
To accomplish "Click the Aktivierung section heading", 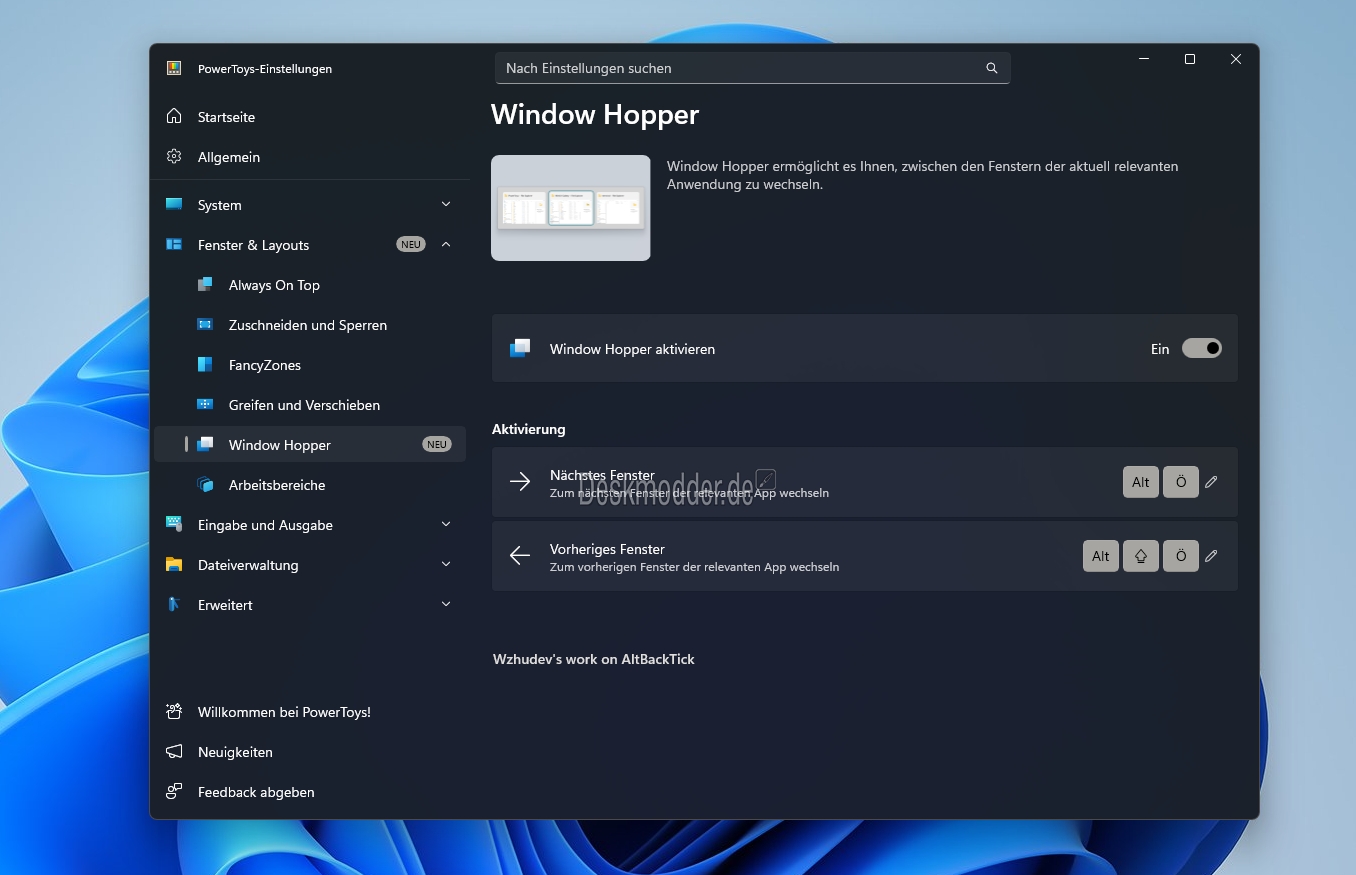I will tap(529, 429).
